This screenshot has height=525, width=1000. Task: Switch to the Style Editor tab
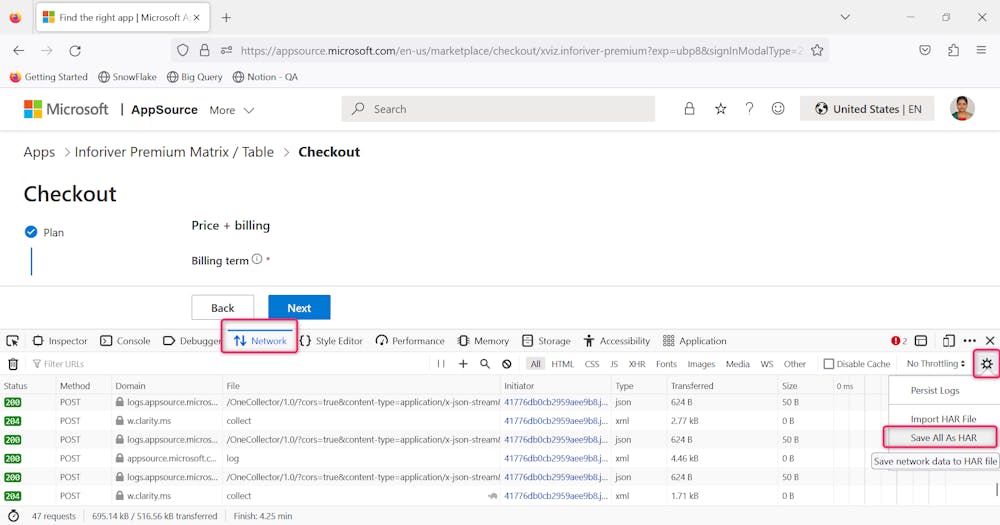point(331,341)
